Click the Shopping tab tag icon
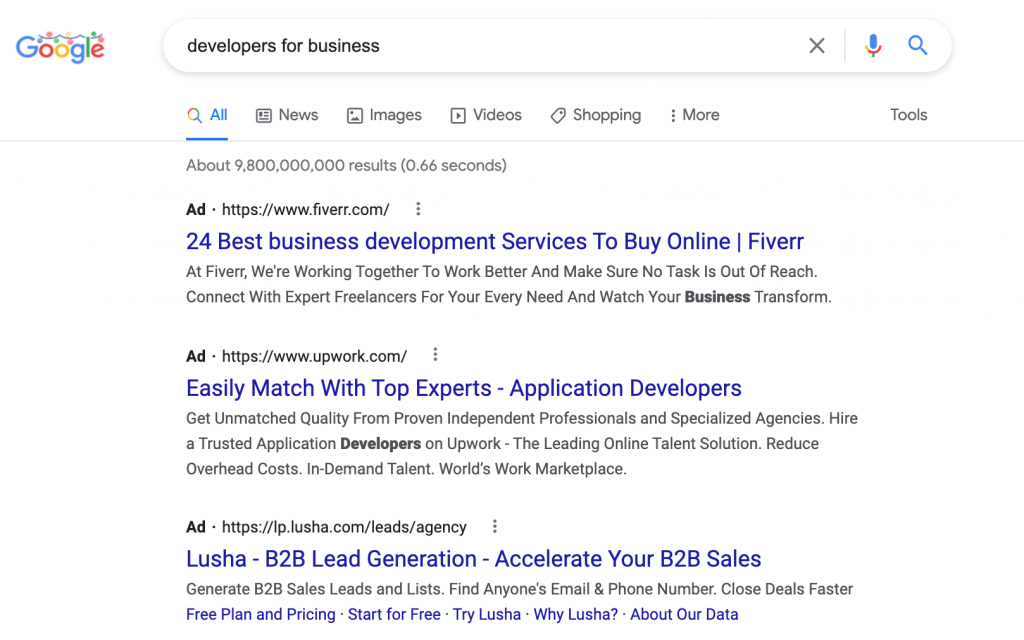1024x640 pixels. pyautogui.click(x=558, y=116)
